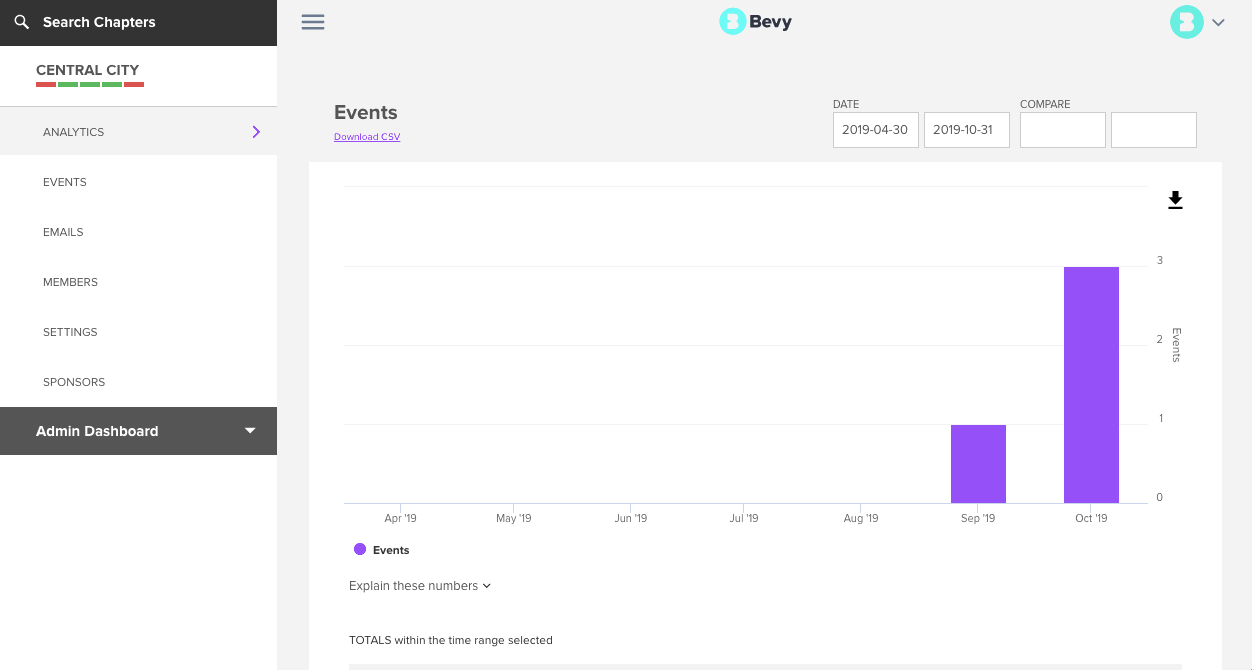Viewport: 1252px width, 670px height.
Task: Click Download CSV link
Action: point(367,137)
